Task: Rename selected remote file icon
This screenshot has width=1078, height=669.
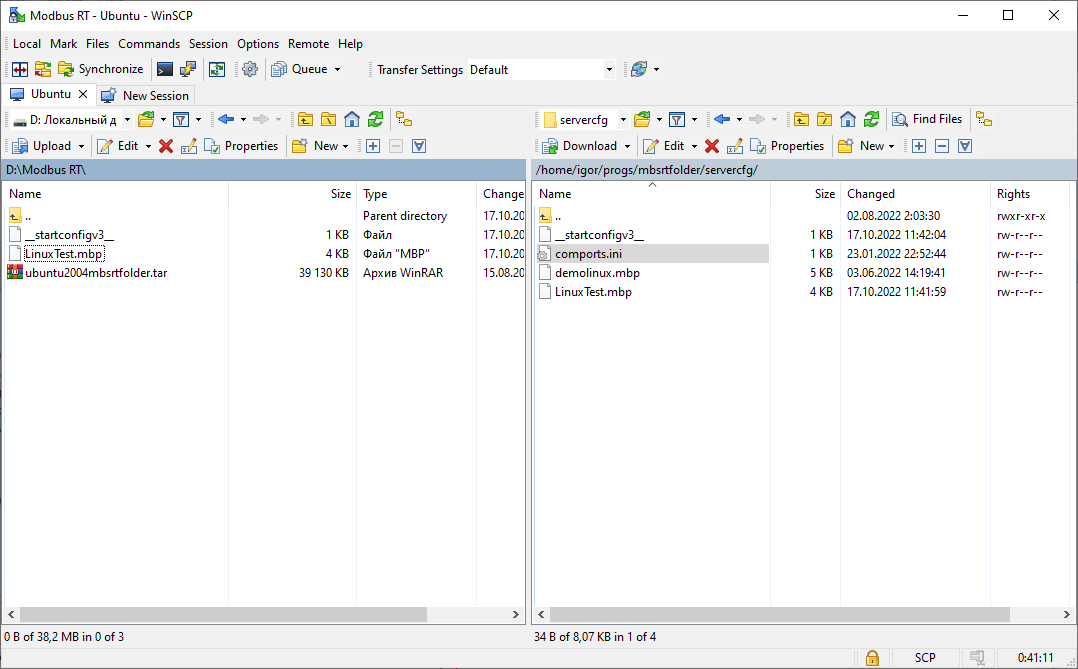Action: (734, 146)
